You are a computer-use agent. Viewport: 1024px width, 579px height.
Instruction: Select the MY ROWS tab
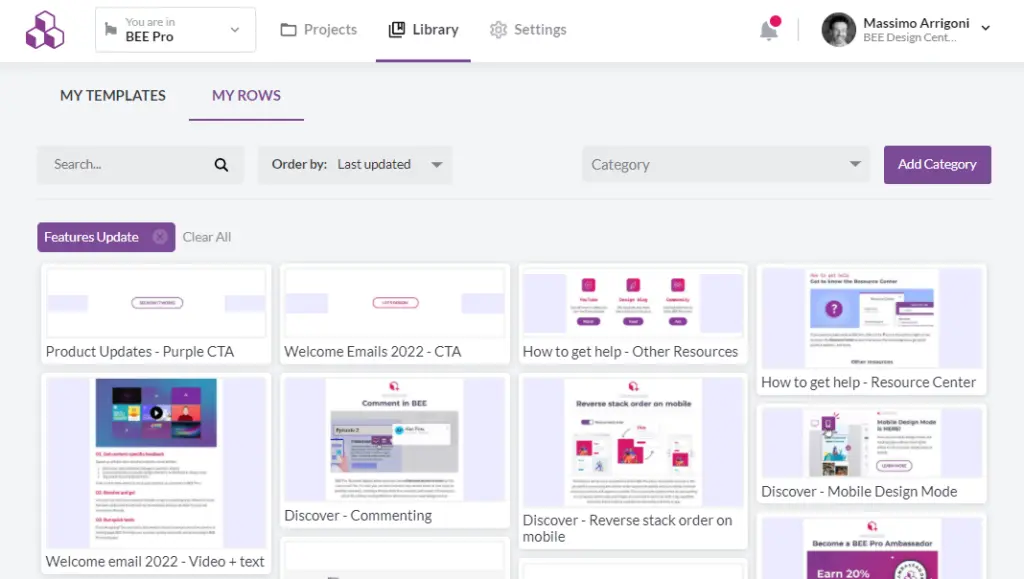click(246, 95)
